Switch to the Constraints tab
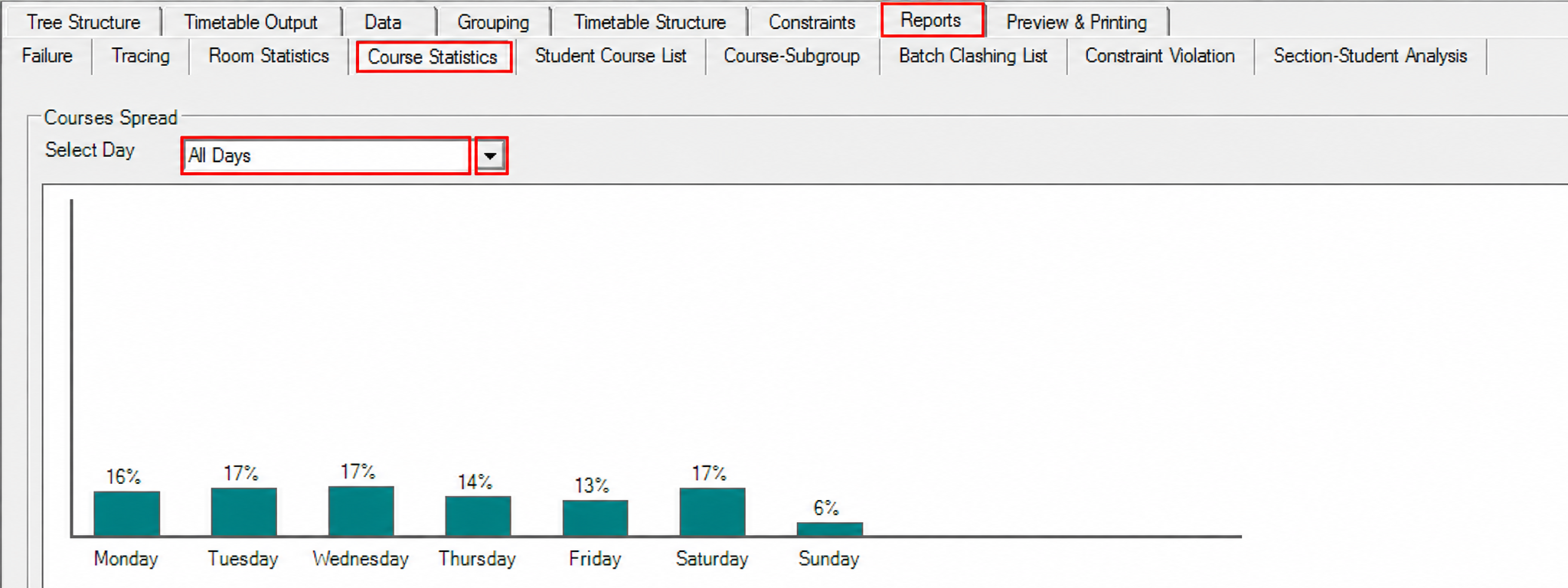 [x=812, y=22]
